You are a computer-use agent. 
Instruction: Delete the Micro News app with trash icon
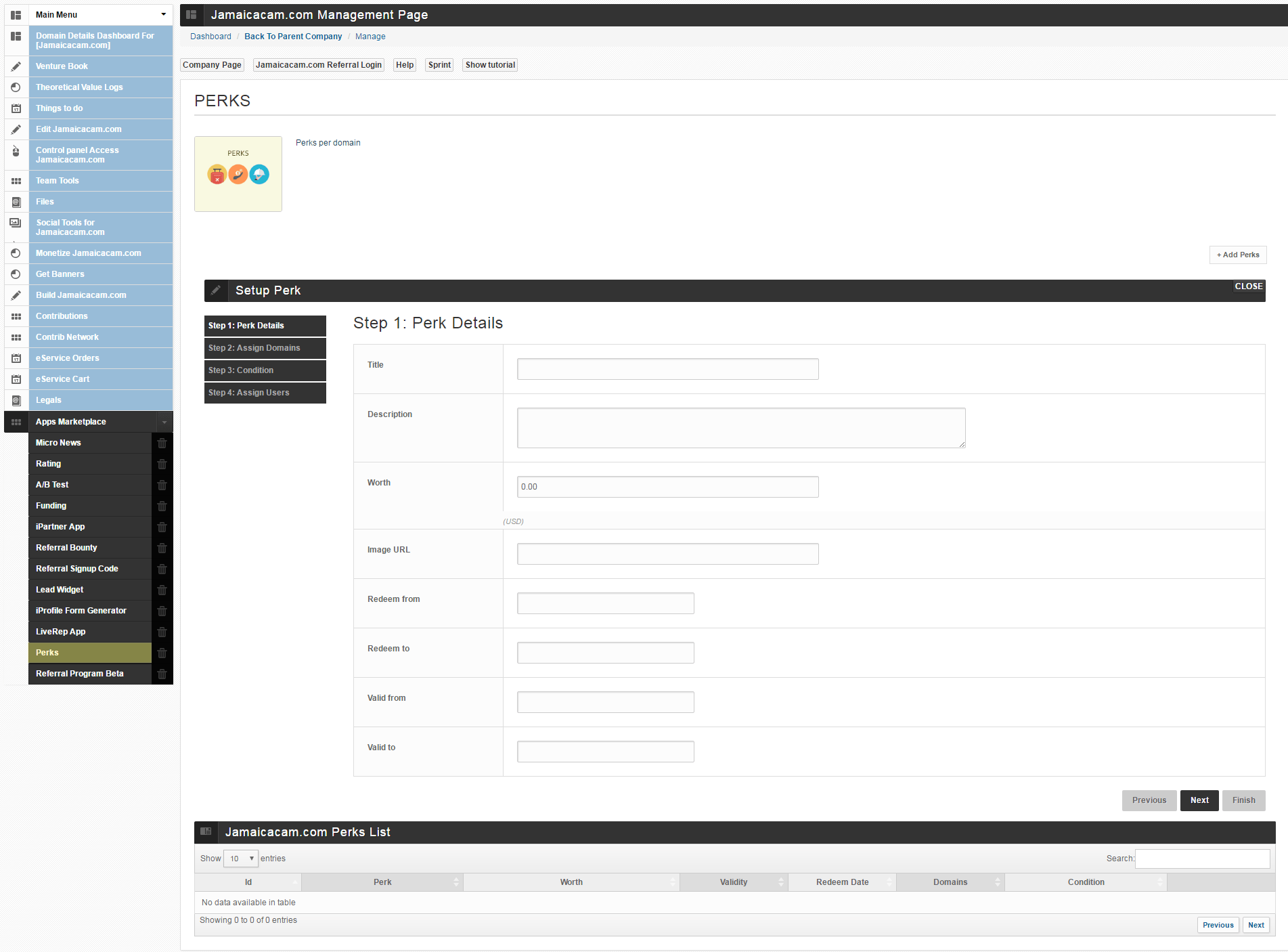(162, 443)
